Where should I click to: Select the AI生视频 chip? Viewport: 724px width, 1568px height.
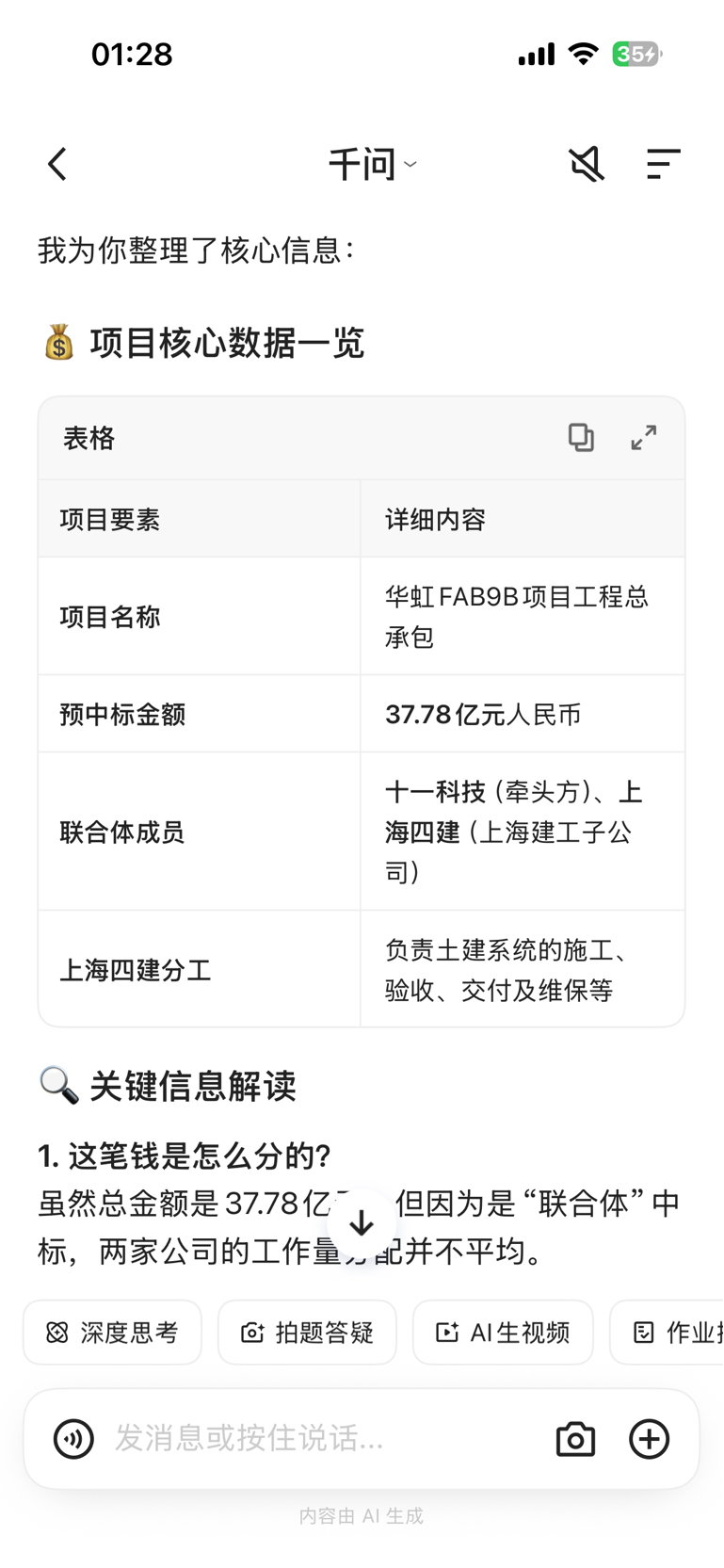503,1332
